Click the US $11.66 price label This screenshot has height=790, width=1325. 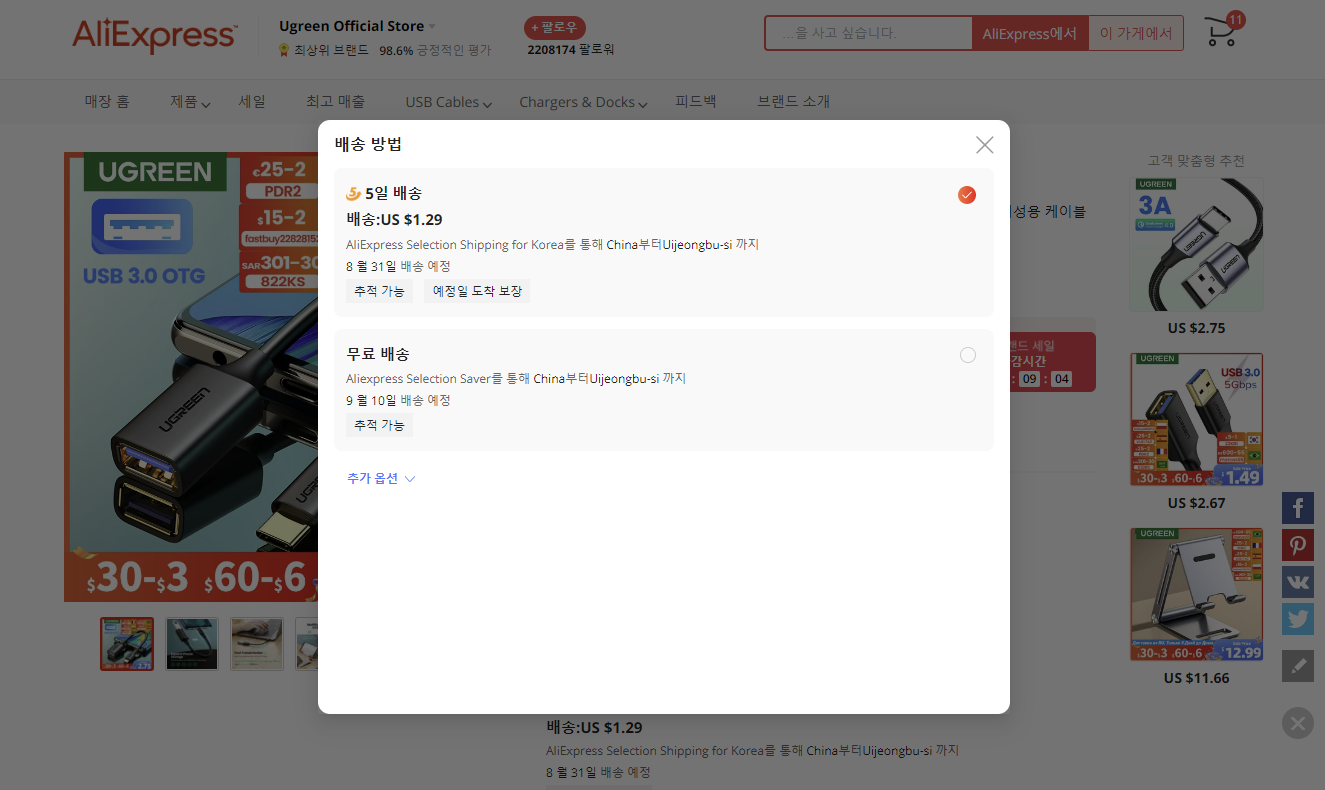pyautogui.click(x=1196, y=678)
